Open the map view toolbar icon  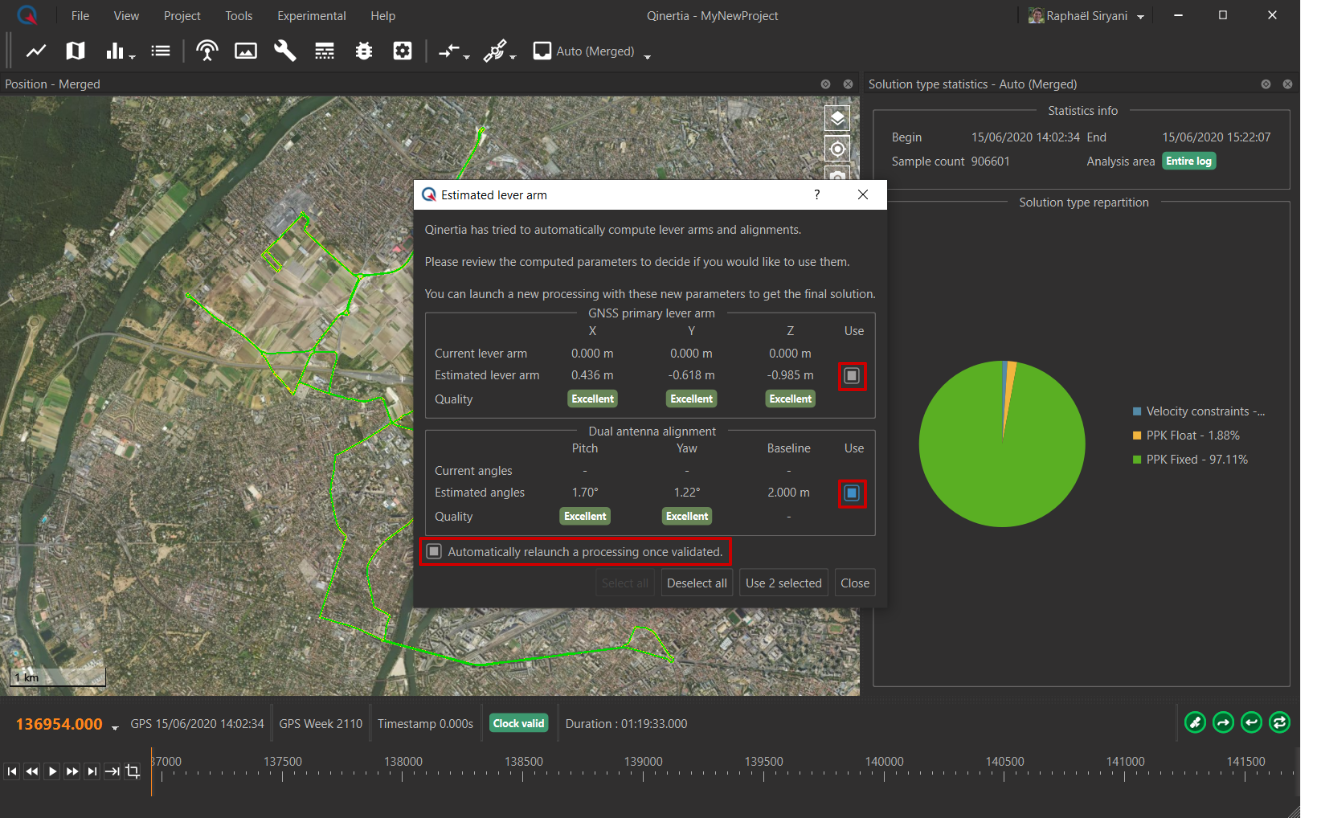click(76, 51)
